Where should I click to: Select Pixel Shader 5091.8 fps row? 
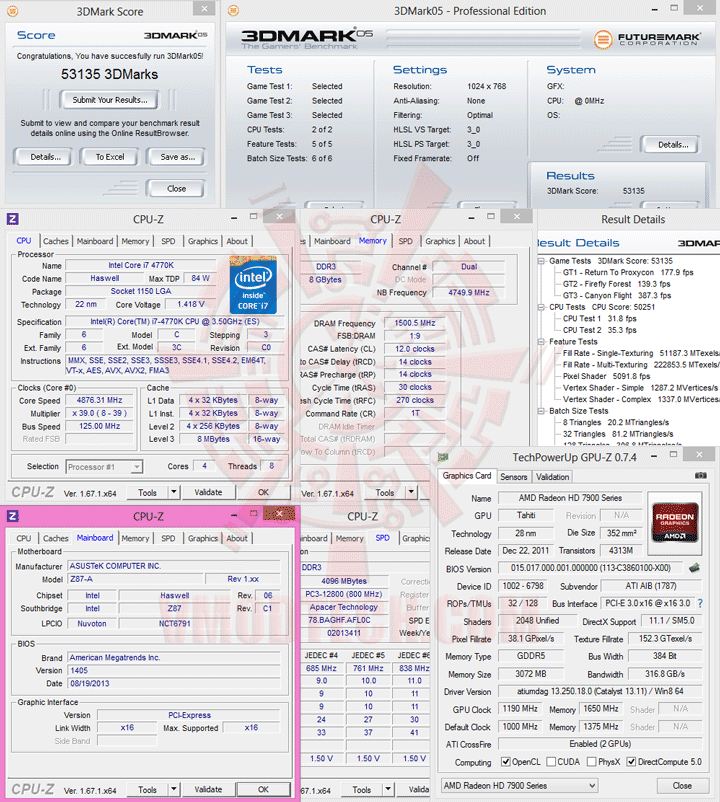coord(606,376)
